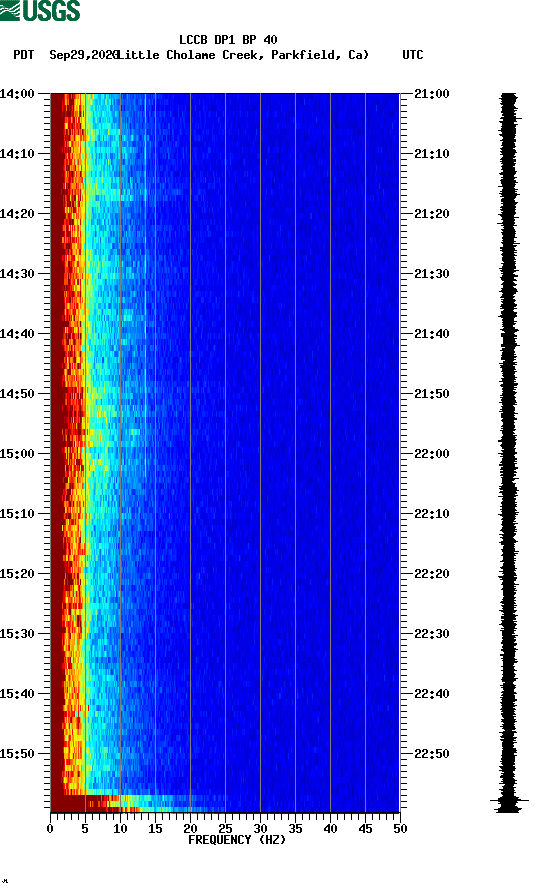This screenshot has height=892, width=552.
Task: Click the 'PDT' timezone label
Action: coord(24,55)
